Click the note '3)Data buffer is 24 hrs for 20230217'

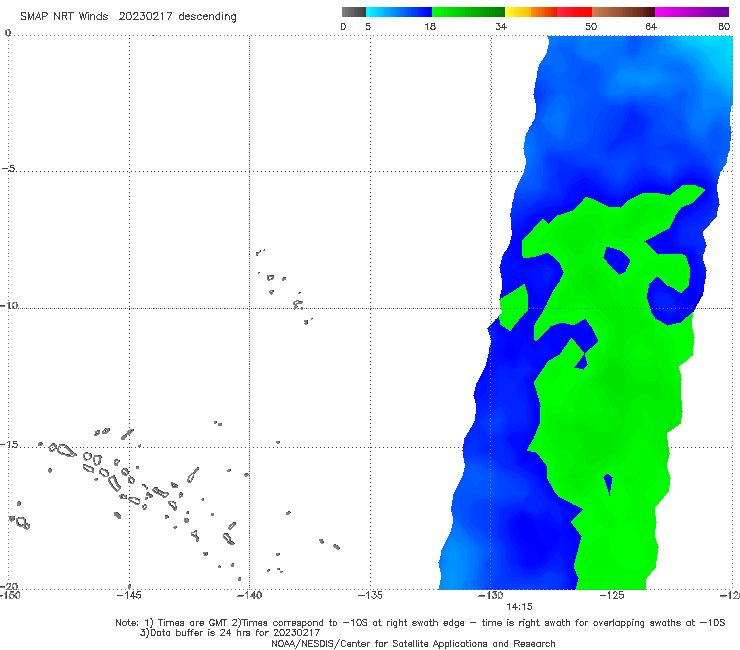[230, 633]
